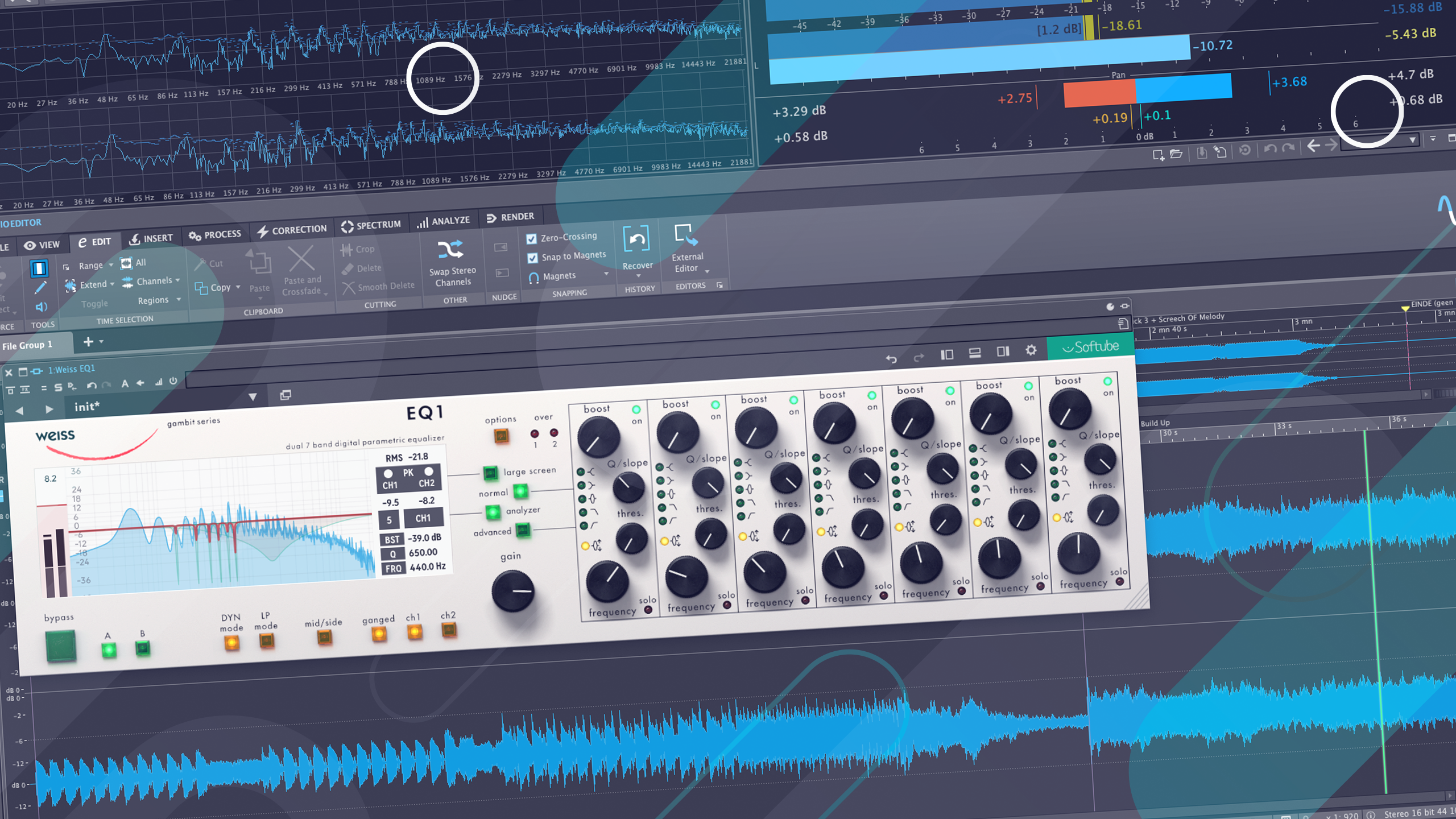
Task: Expand the Channels dropdown
Action: [x=177, y=280]
